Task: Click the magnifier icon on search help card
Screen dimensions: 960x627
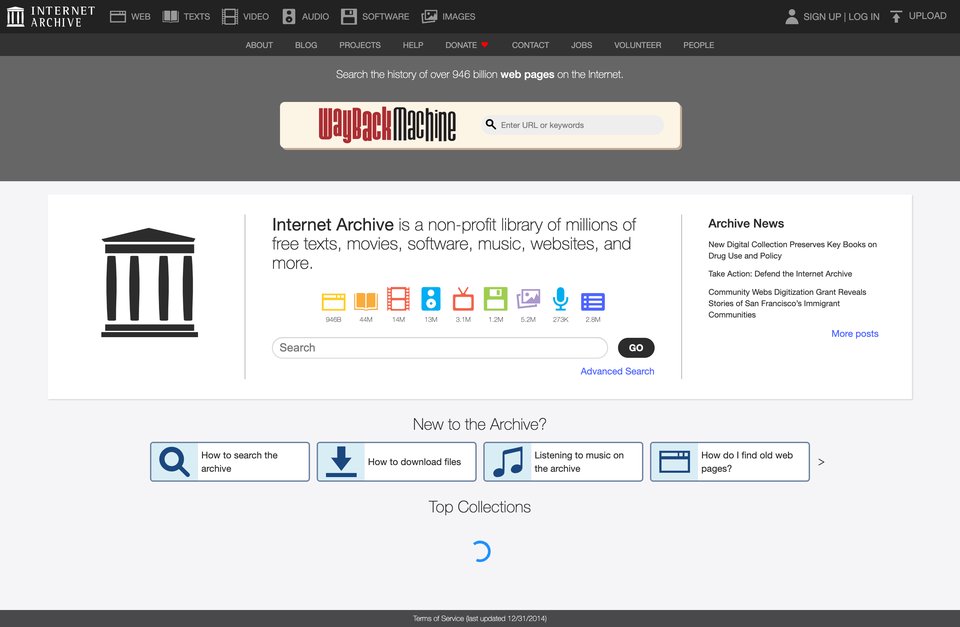Action: coord(174,462)
